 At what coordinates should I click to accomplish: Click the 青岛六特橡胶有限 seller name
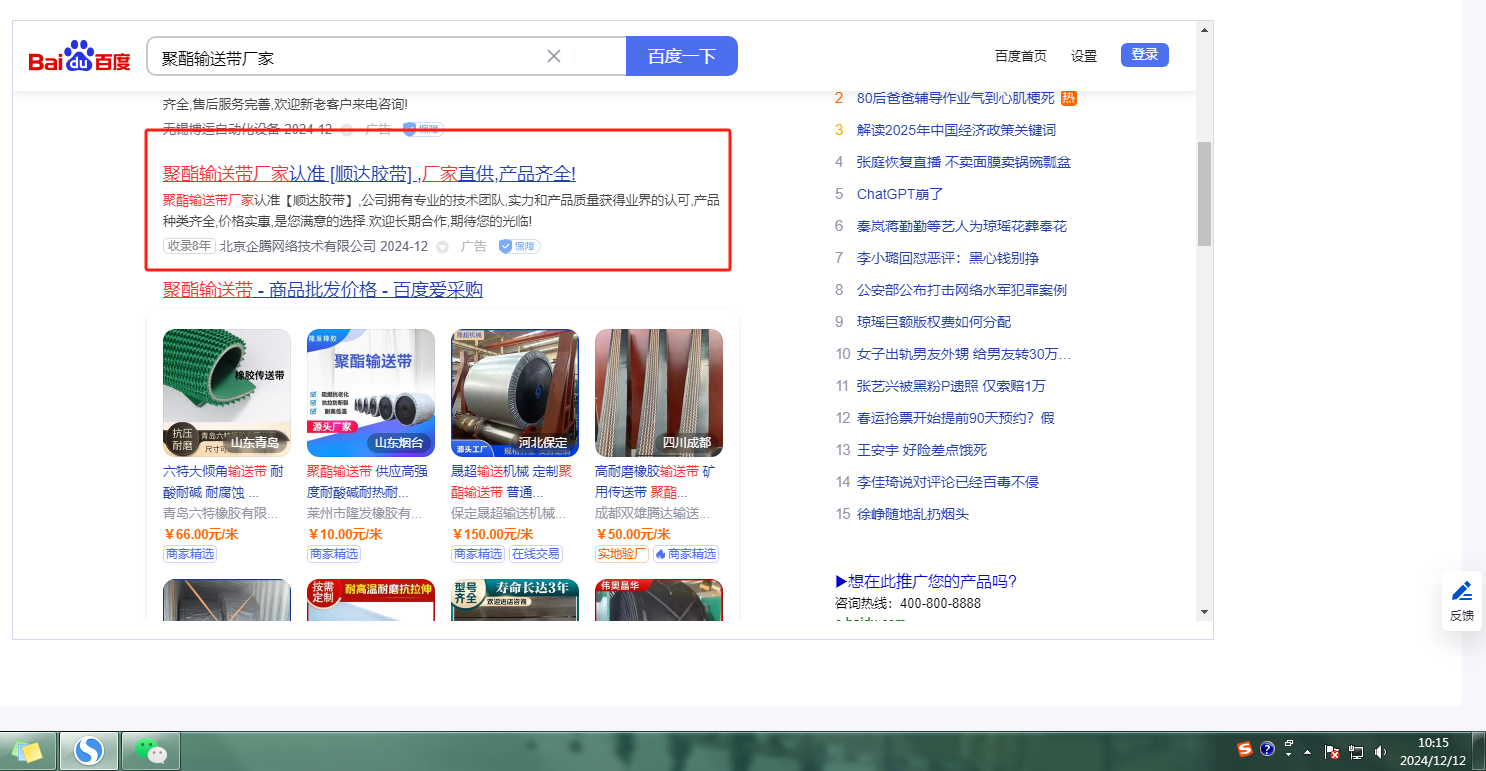pos(221,513)
